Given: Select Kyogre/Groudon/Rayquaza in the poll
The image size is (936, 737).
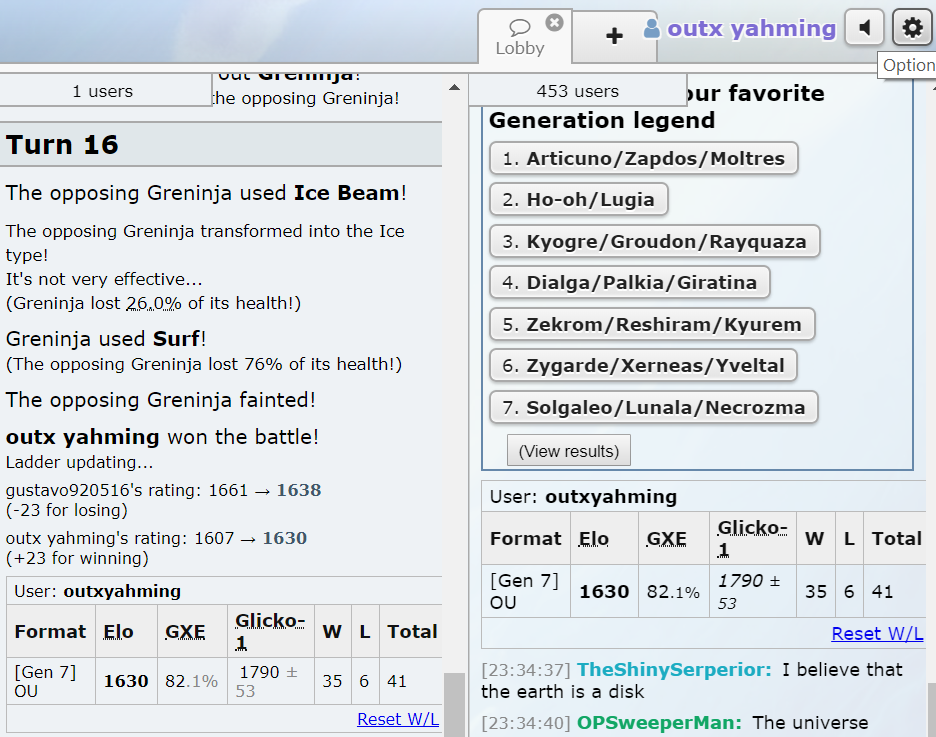Looking at the screenshot, I should click(654, 241).
